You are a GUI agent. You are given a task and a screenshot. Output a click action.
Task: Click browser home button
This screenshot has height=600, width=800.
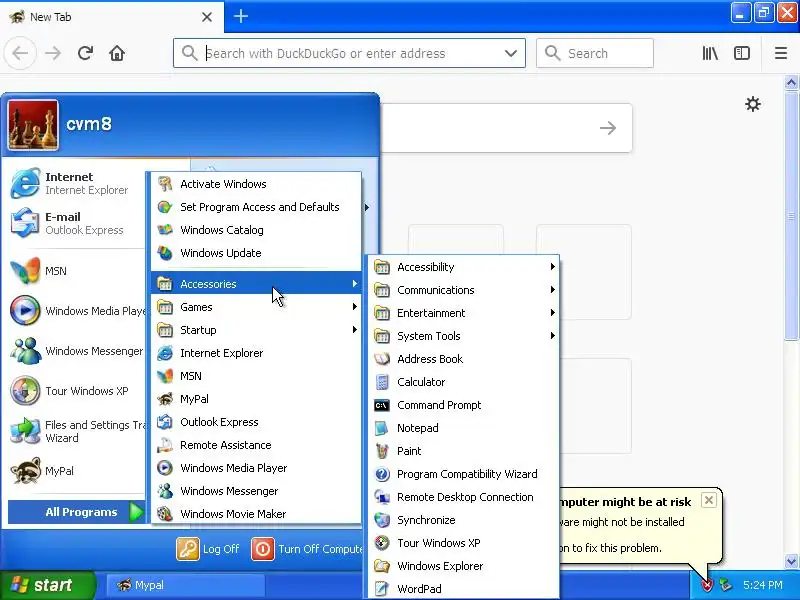(117, 53)
